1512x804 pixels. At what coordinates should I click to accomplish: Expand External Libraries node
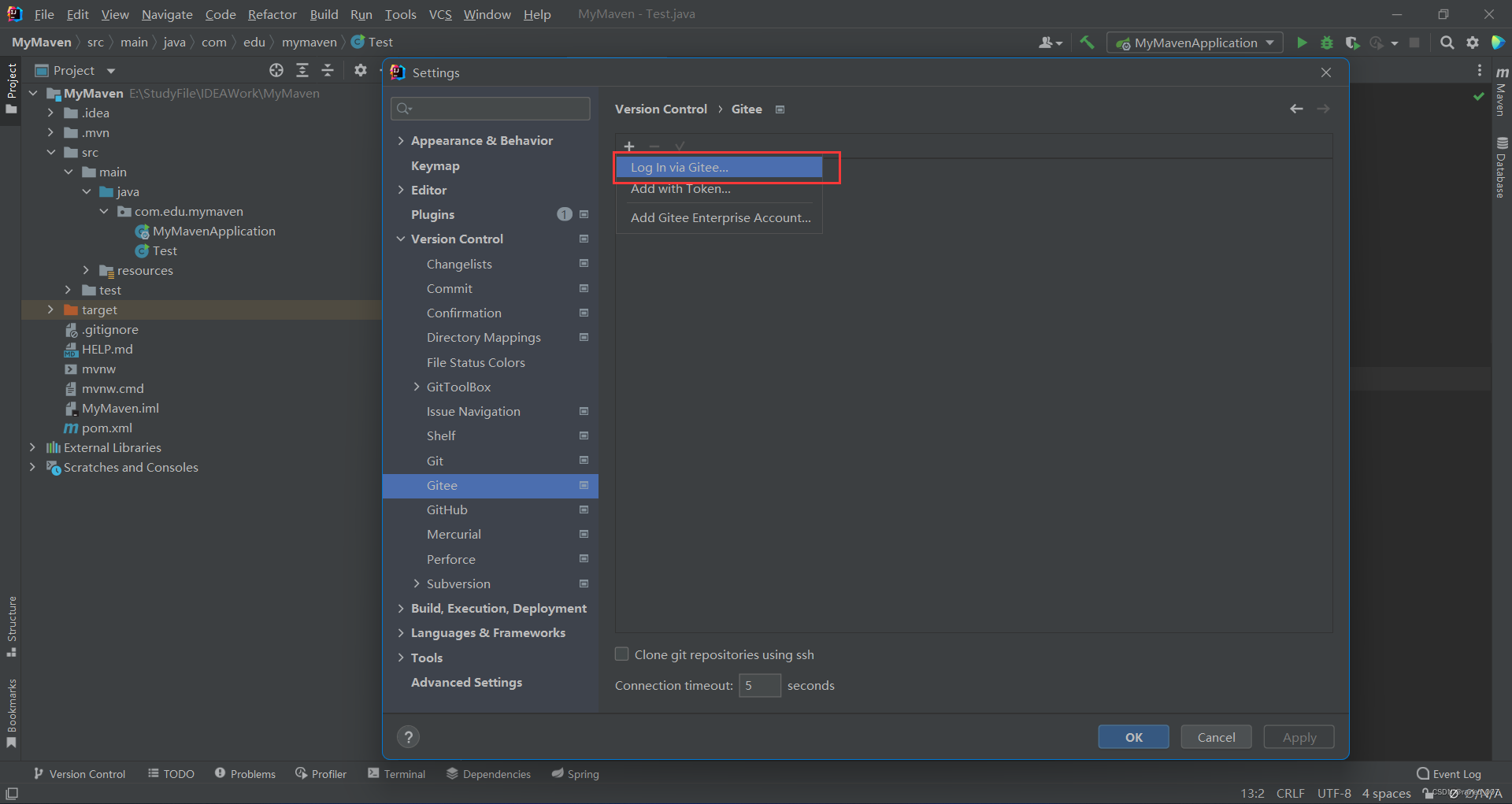coord(32,447)
